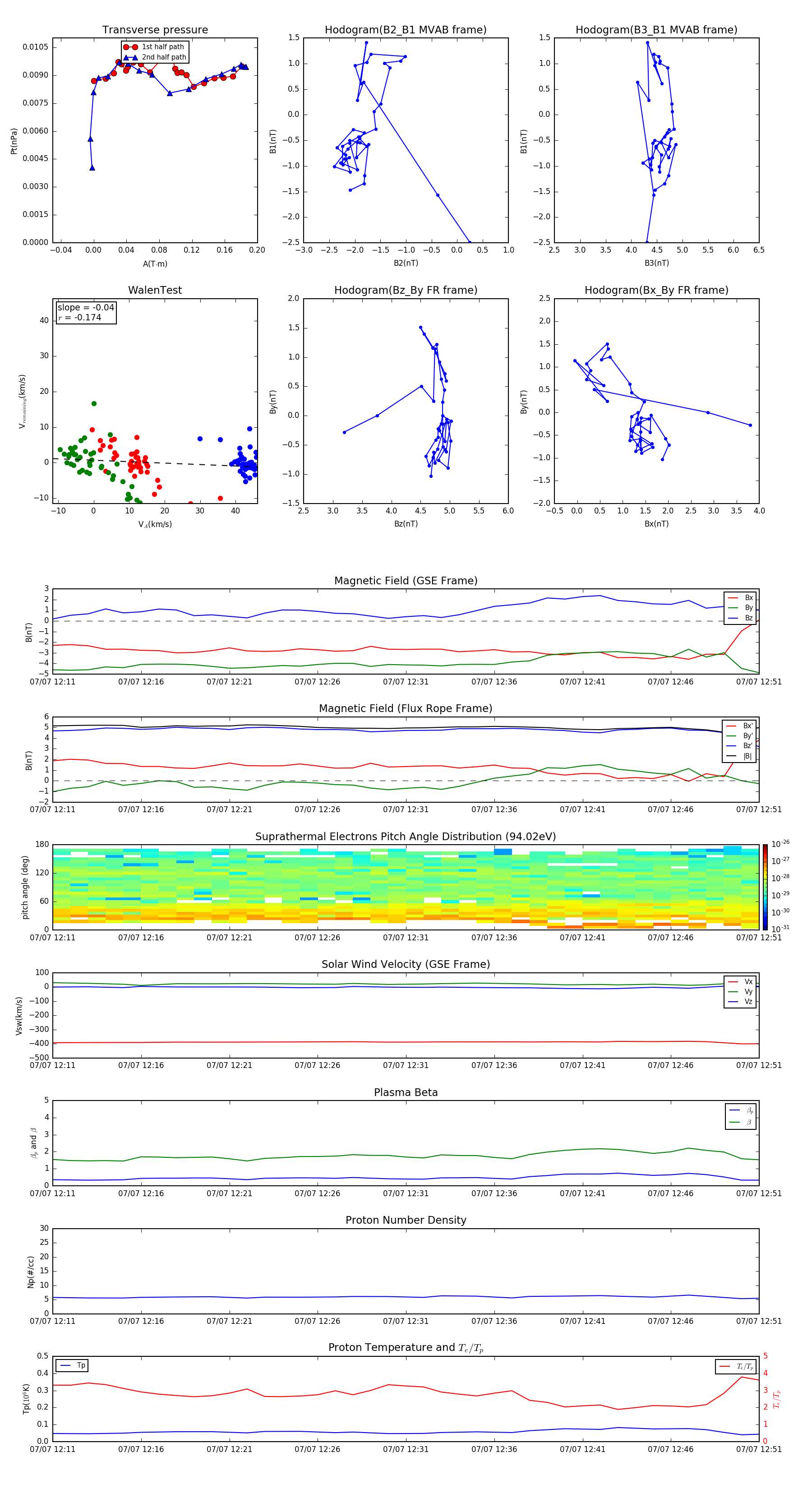Click '07/07 12:51' tick under Plasma Beta panel
Screen dimensions: 812x1489
(x=759, y=1193)
